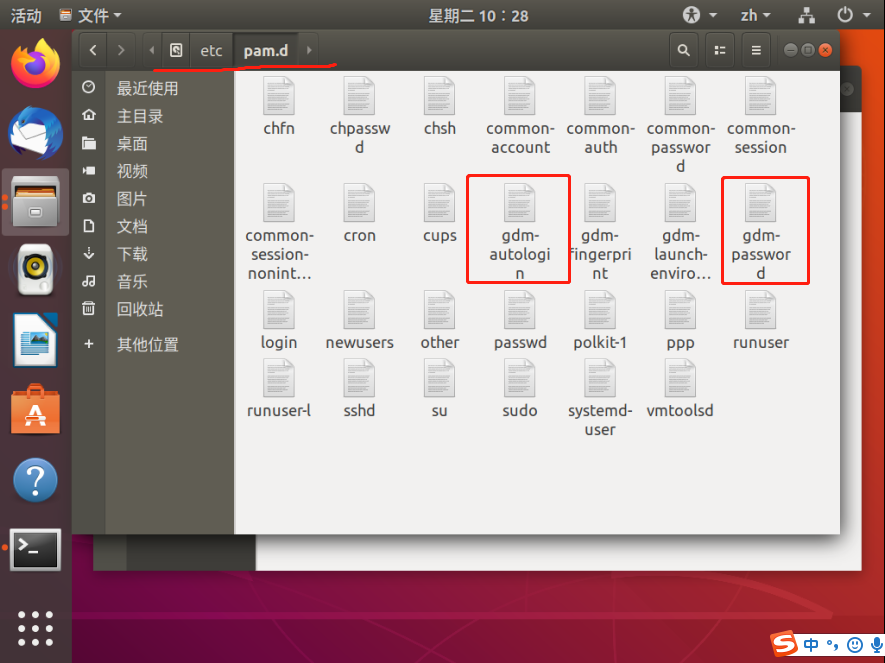Open Videos (视频) in sidebar
This screenshot has width=885, height=663.
[132, 171]
